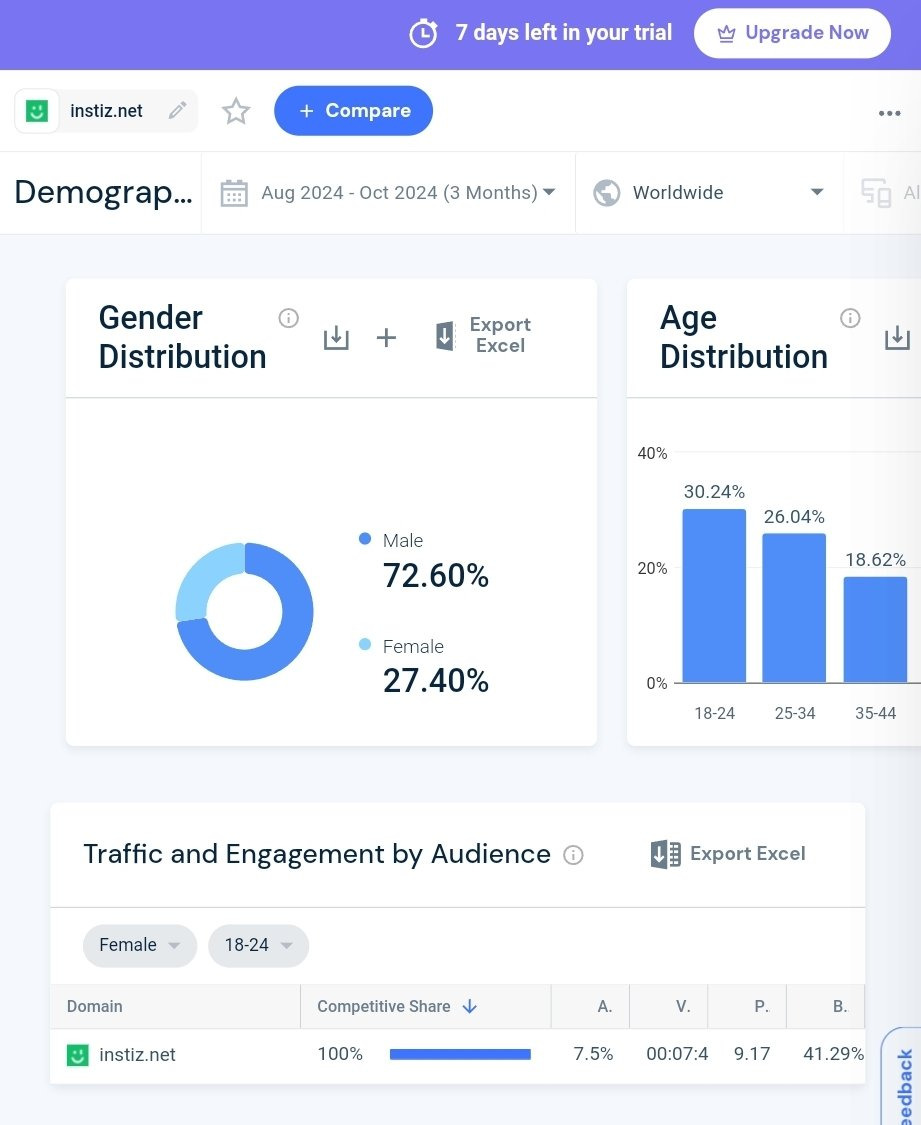Click instiz.net favicon in table row
The image size is (921, 1125).
(x=77, y=1055)
